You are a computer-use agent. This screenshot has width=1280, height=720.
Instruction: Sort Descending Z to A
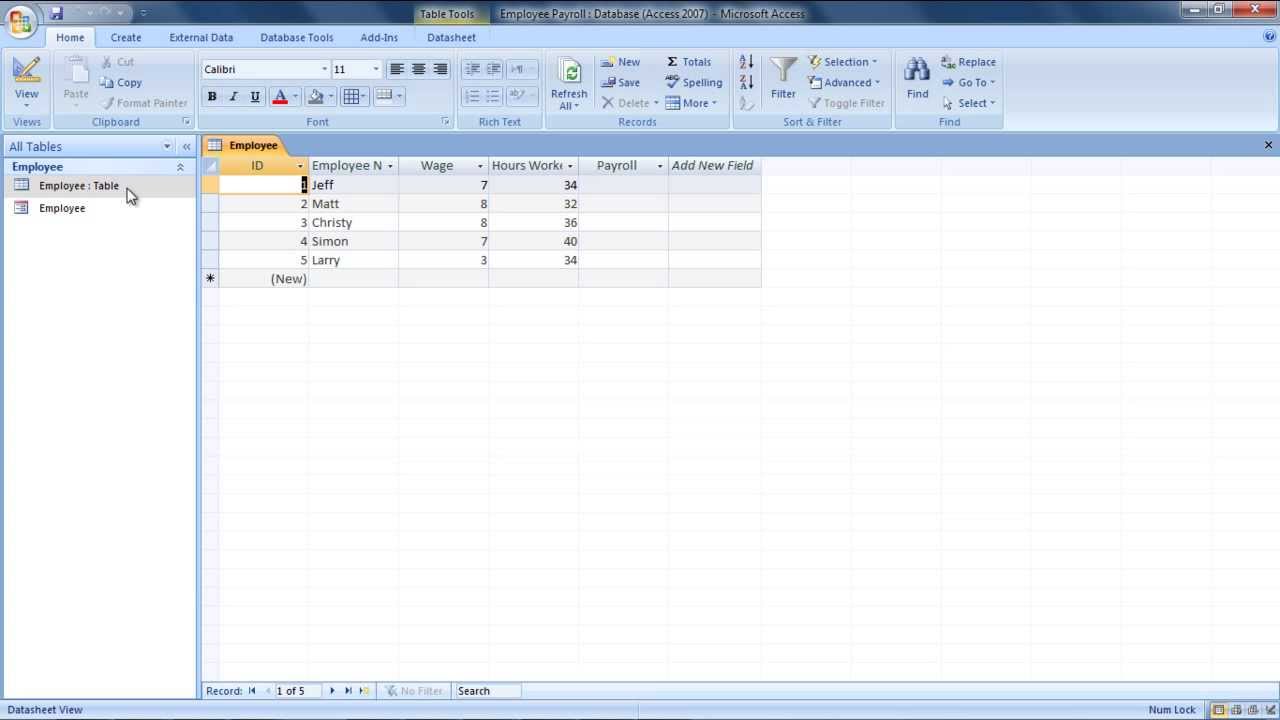tap(746, 82)
